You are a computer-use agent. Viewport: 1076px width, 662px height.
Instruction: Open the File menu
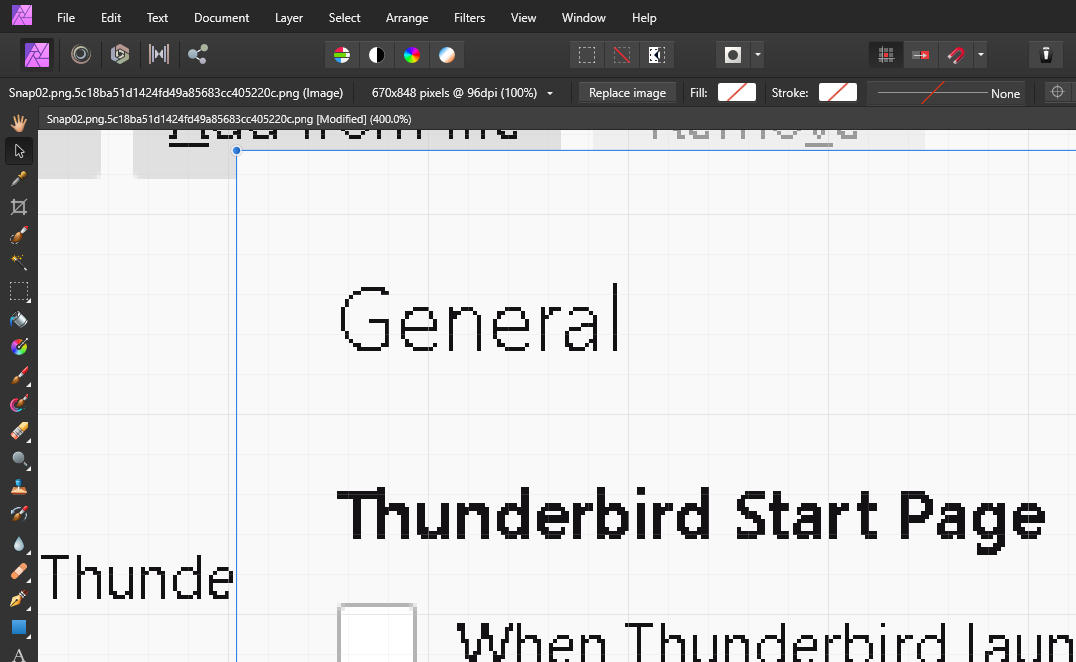click(x=66, y=18)
